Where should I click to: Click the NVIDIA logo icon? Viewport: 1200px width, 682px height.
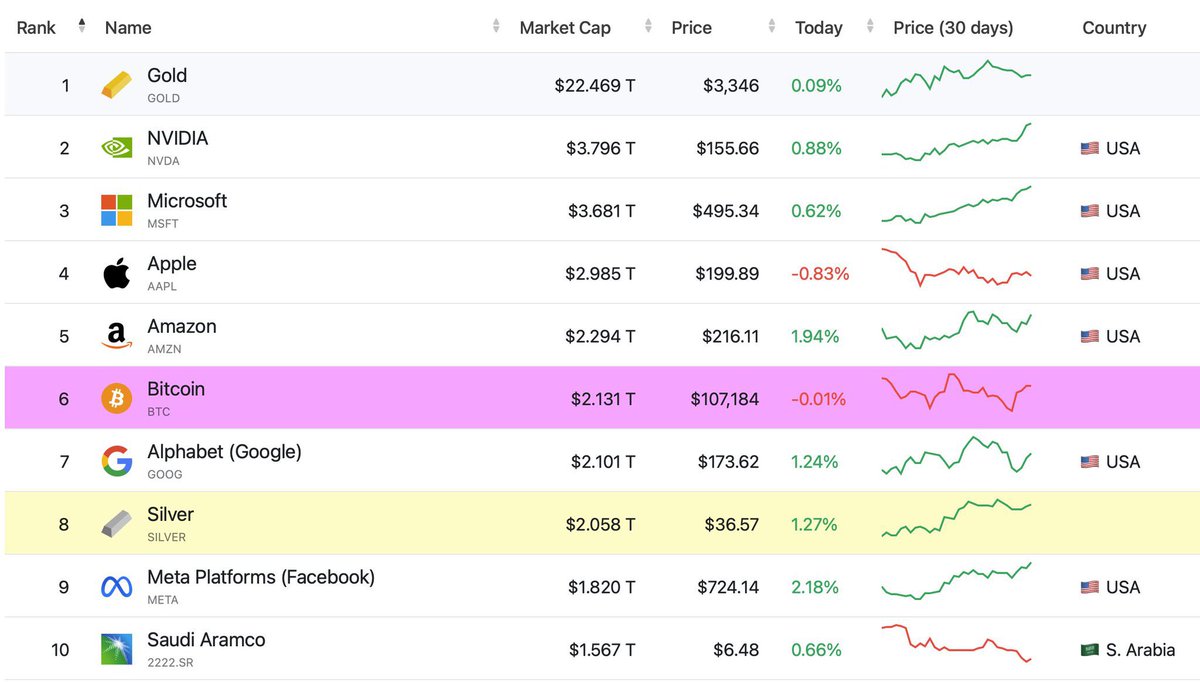[115, 147]
